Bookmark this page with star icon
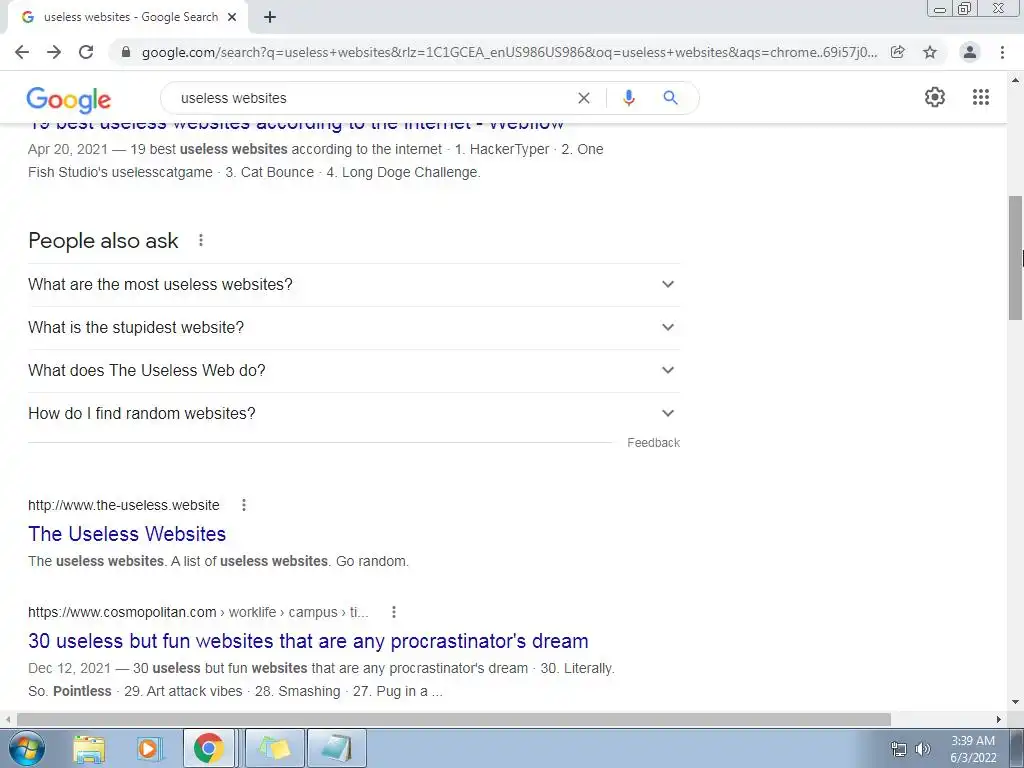 (930, 52)
